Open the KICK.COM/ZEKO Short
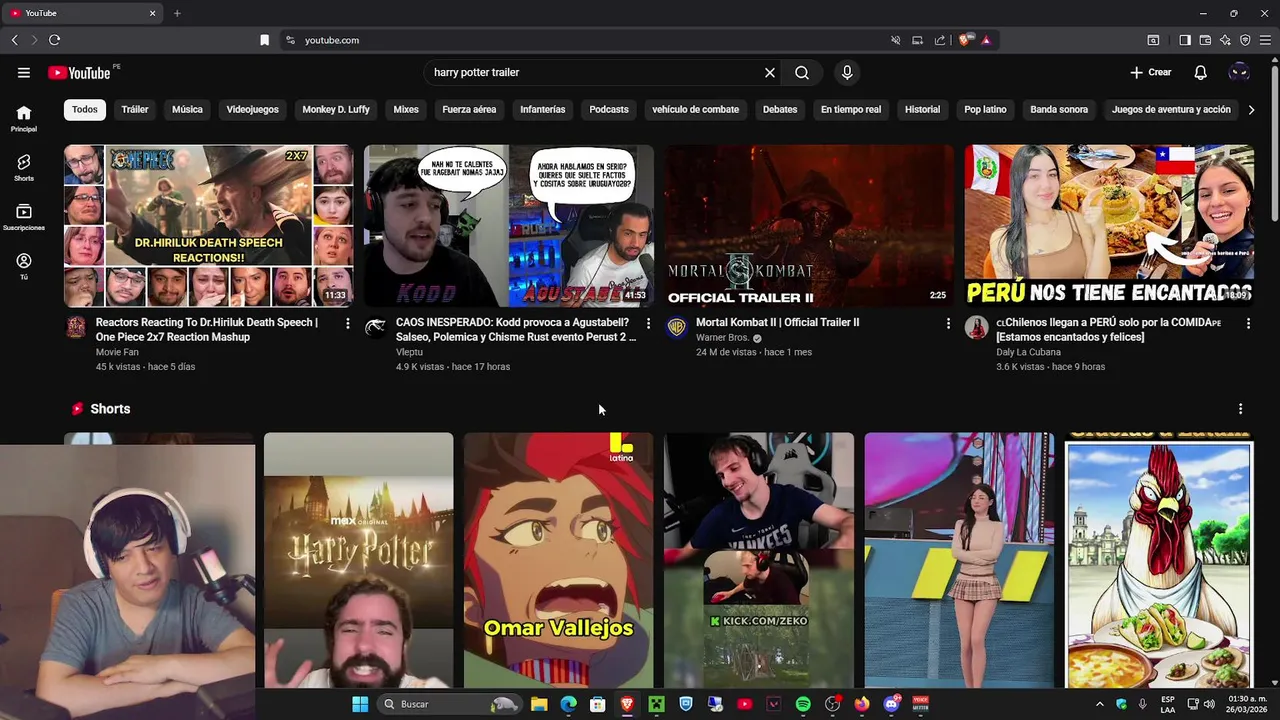This screenshot has height=720, width=1280. point(759,560)
